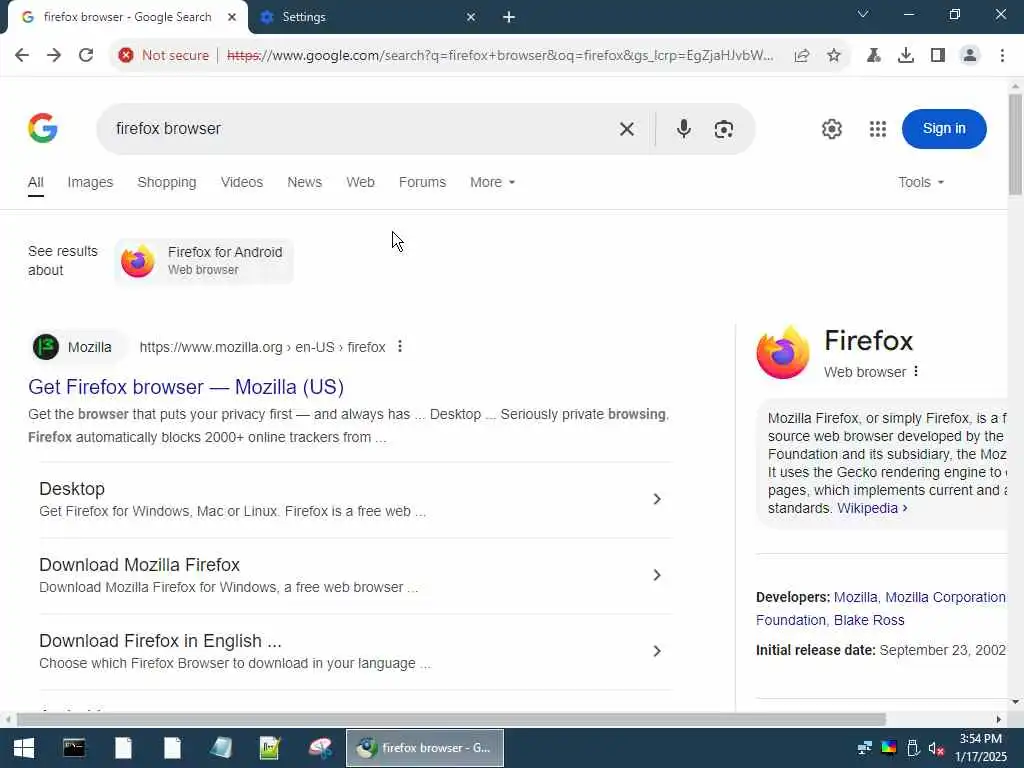Image resolution: width=1024 pixels, height=768 pixels.
Task: Click the Desktop sitelink heading
Action: coord(72,489)
